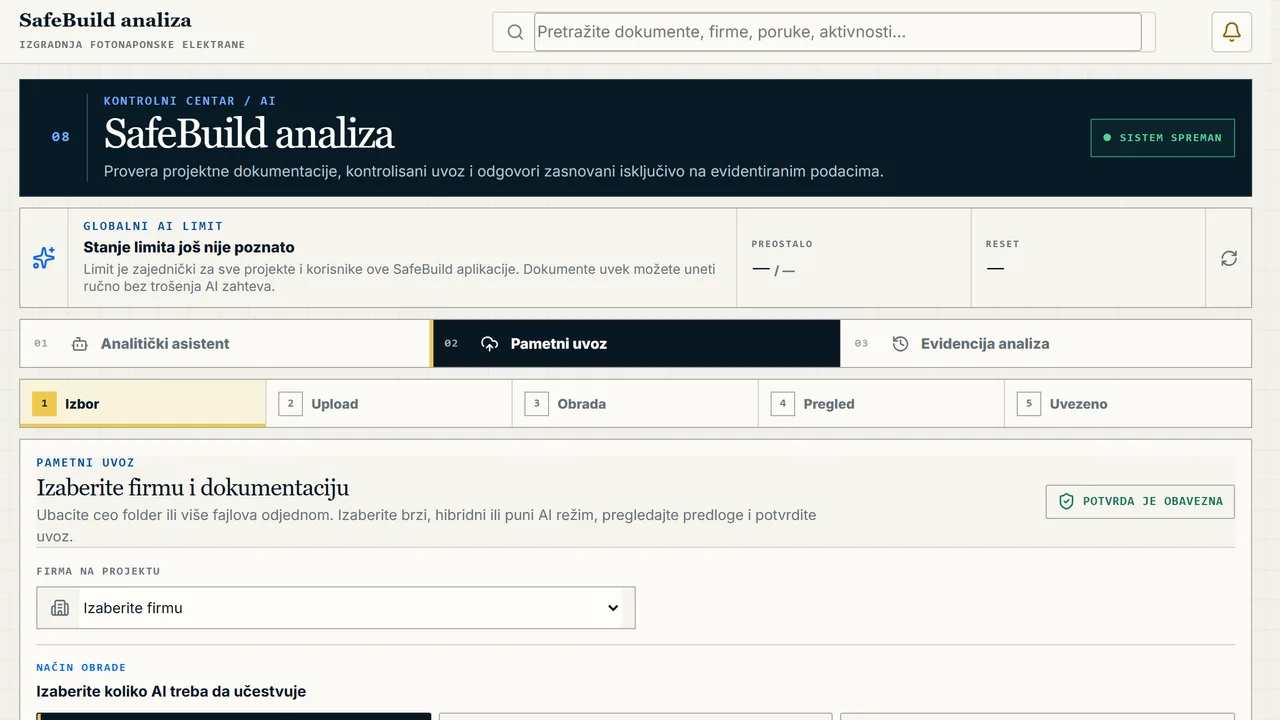This screenshot has height=720, width=1280.
Task: Click the Preostalo value label
Action: [x=782, y=244]
